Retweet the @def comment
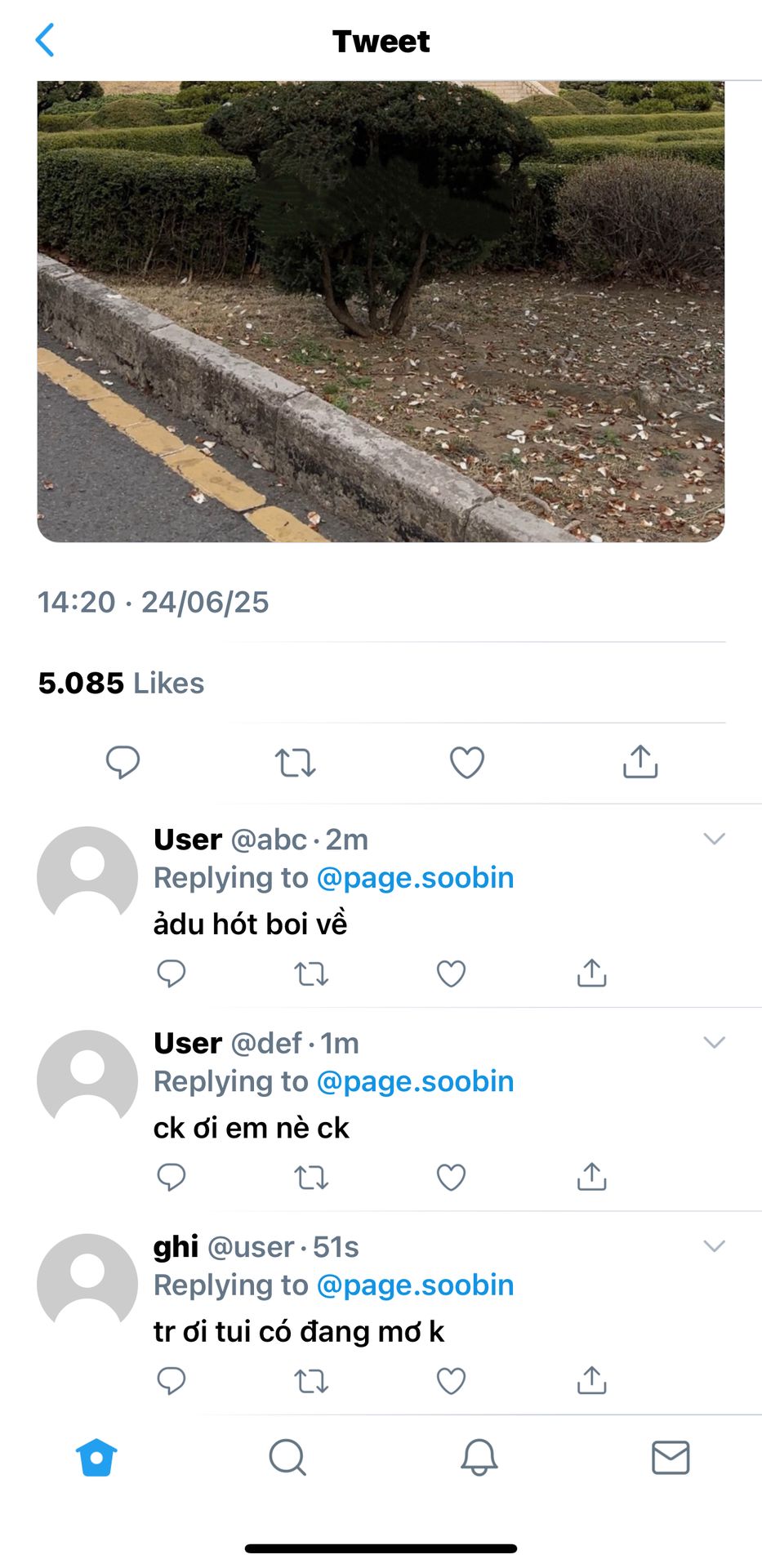Viewport: 762px width, 1568px height. pos(311,1178)
